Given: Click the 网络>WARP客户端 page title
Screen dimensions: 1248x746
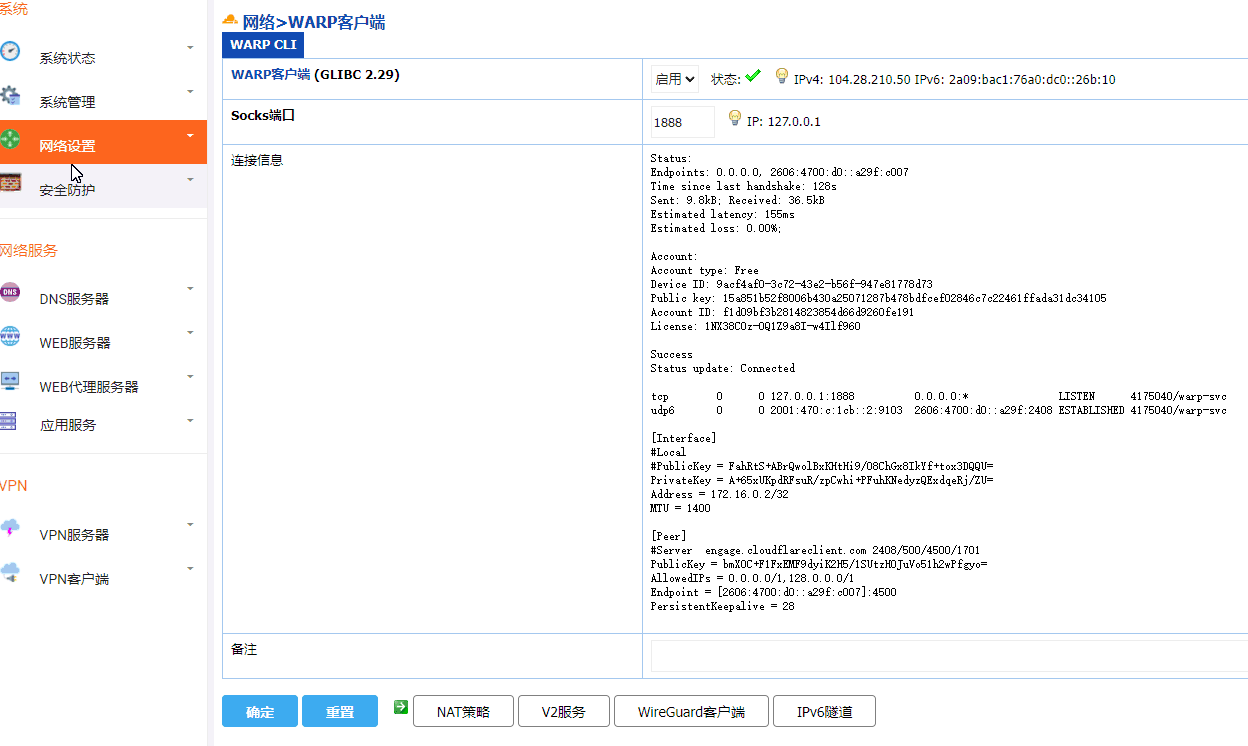Looking at the screenshot, I should coord(314,22).
